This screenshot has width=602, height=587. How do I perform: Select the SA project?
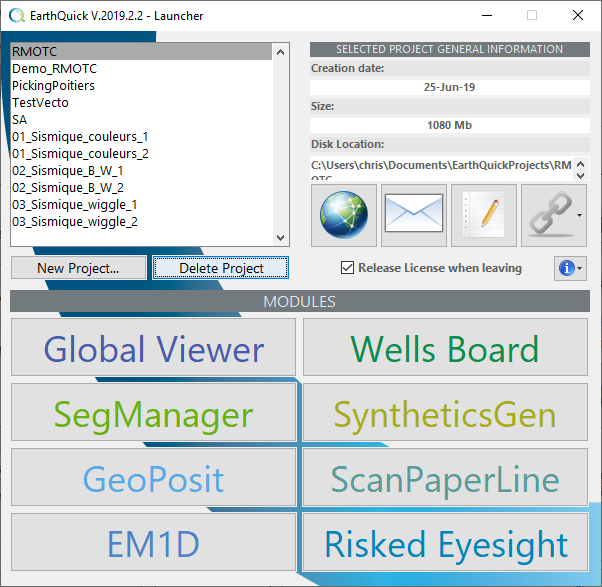[141, 120]
